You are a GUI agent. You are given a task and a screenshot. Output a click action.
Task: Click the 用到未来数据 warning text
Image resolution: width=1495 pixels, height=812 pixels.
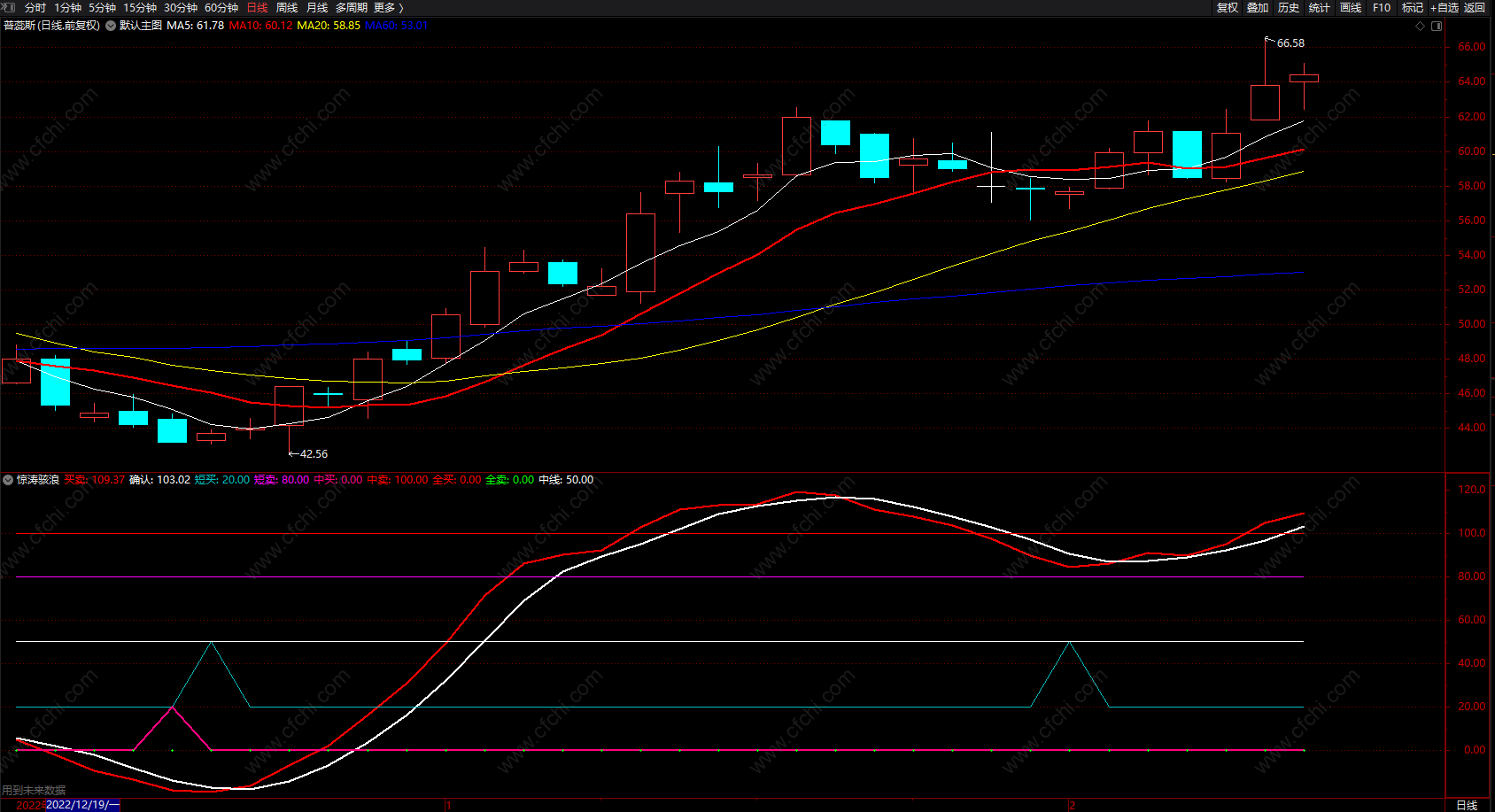tap(34, 790)
